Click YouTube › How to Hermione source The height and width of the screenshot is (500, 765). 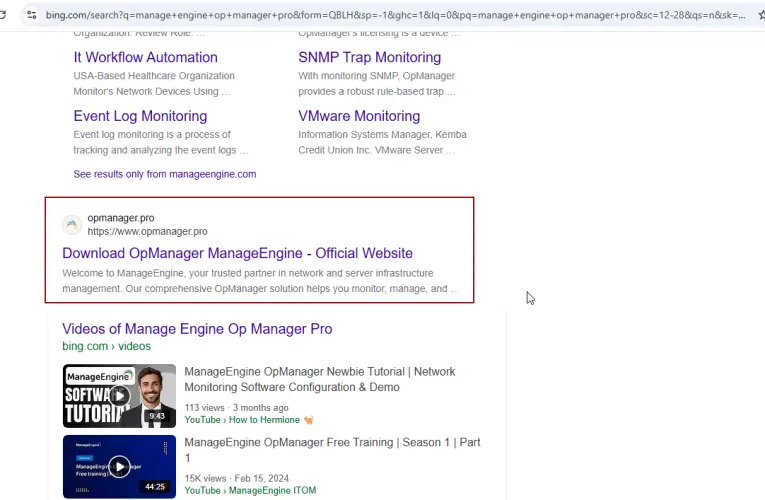tap(242, 420)
